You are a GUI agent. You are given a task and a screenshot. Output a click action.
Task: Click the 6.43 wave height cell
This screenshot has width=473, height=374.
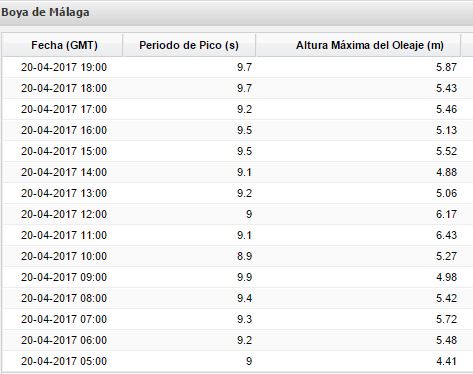coord(358,235)
